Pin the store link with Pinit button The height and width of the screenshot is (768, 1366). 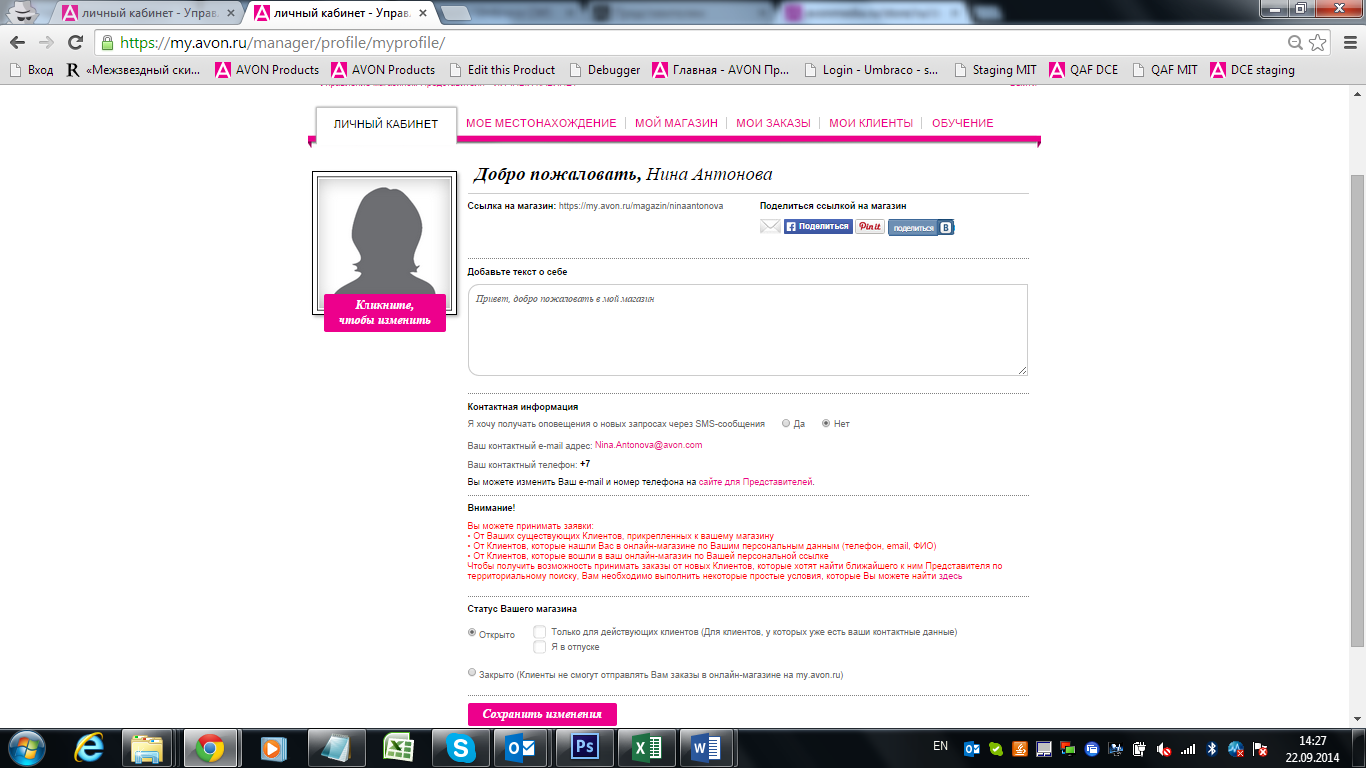(870, 227)
